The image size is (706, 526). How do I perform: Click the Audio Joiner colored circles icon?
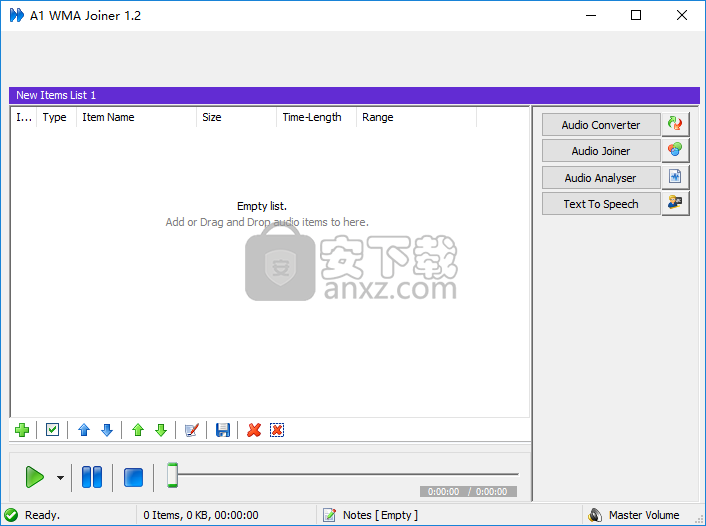tap(675, 150)
